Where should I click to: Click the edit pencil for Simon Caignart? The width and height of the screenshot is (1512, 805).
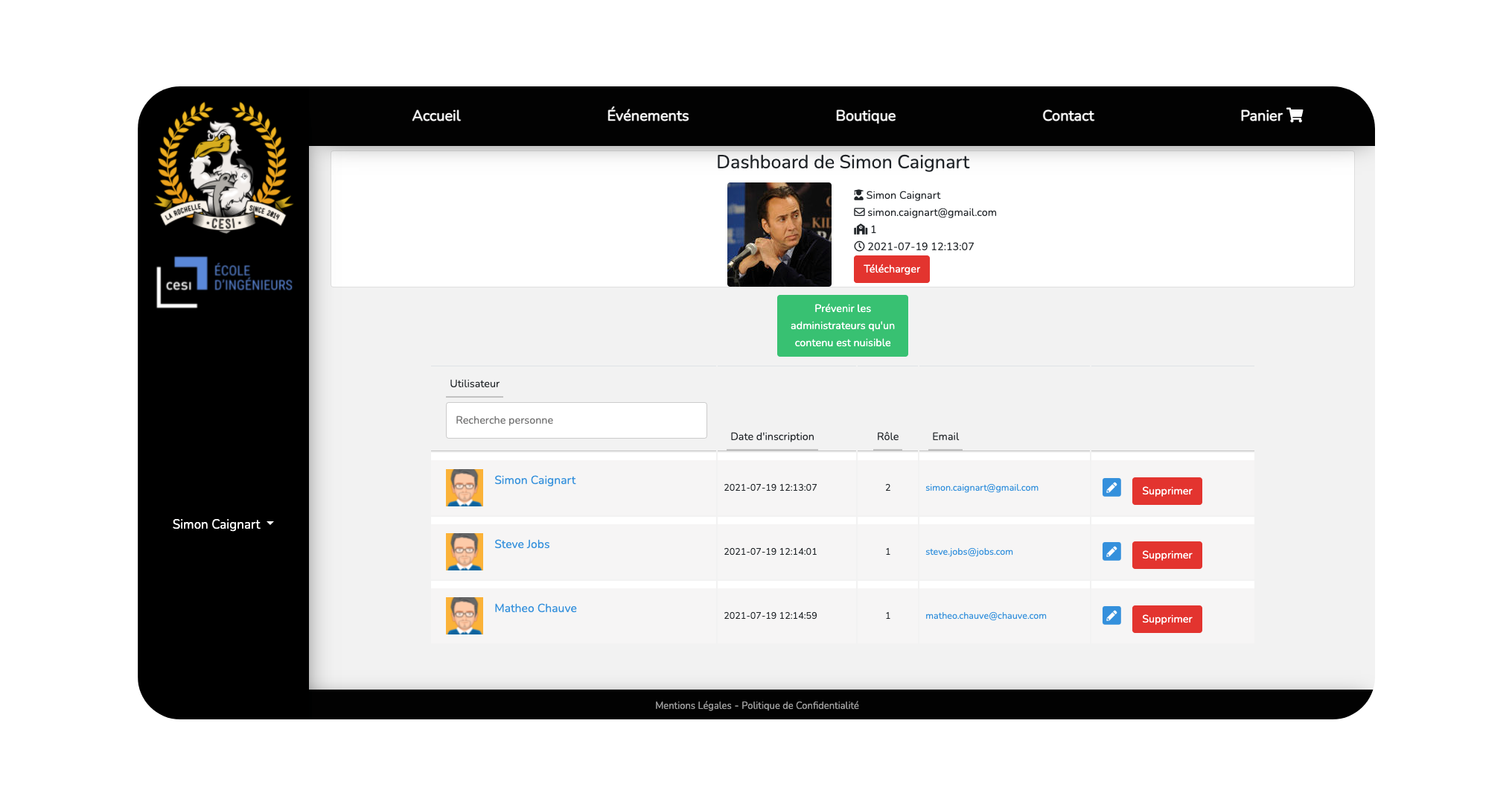click(x=1111, y=487)
